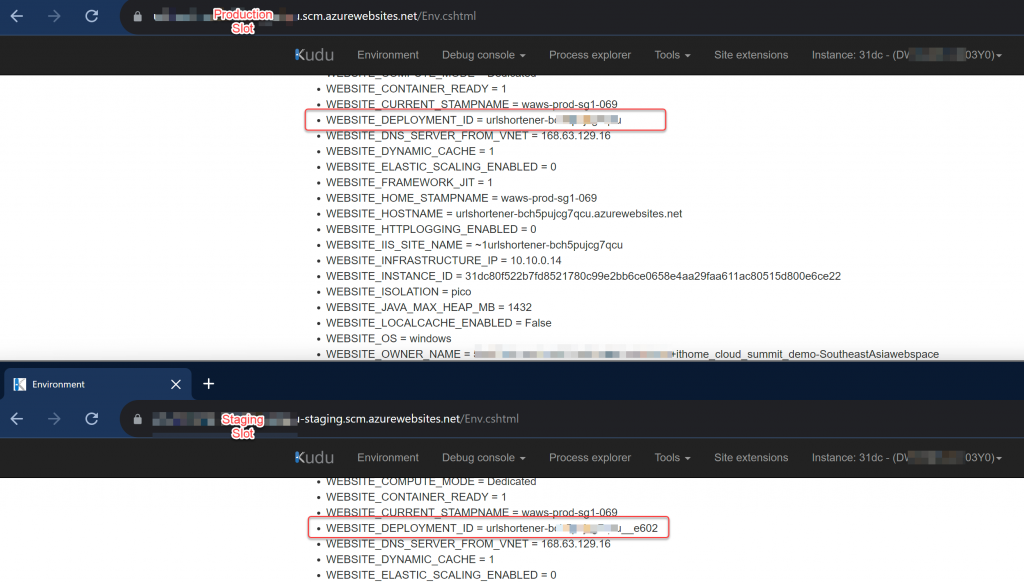Select WEBSITE_CONTAINER_READY line in Staging Slot
This screenshot has height=583, width=1024.
416,497
